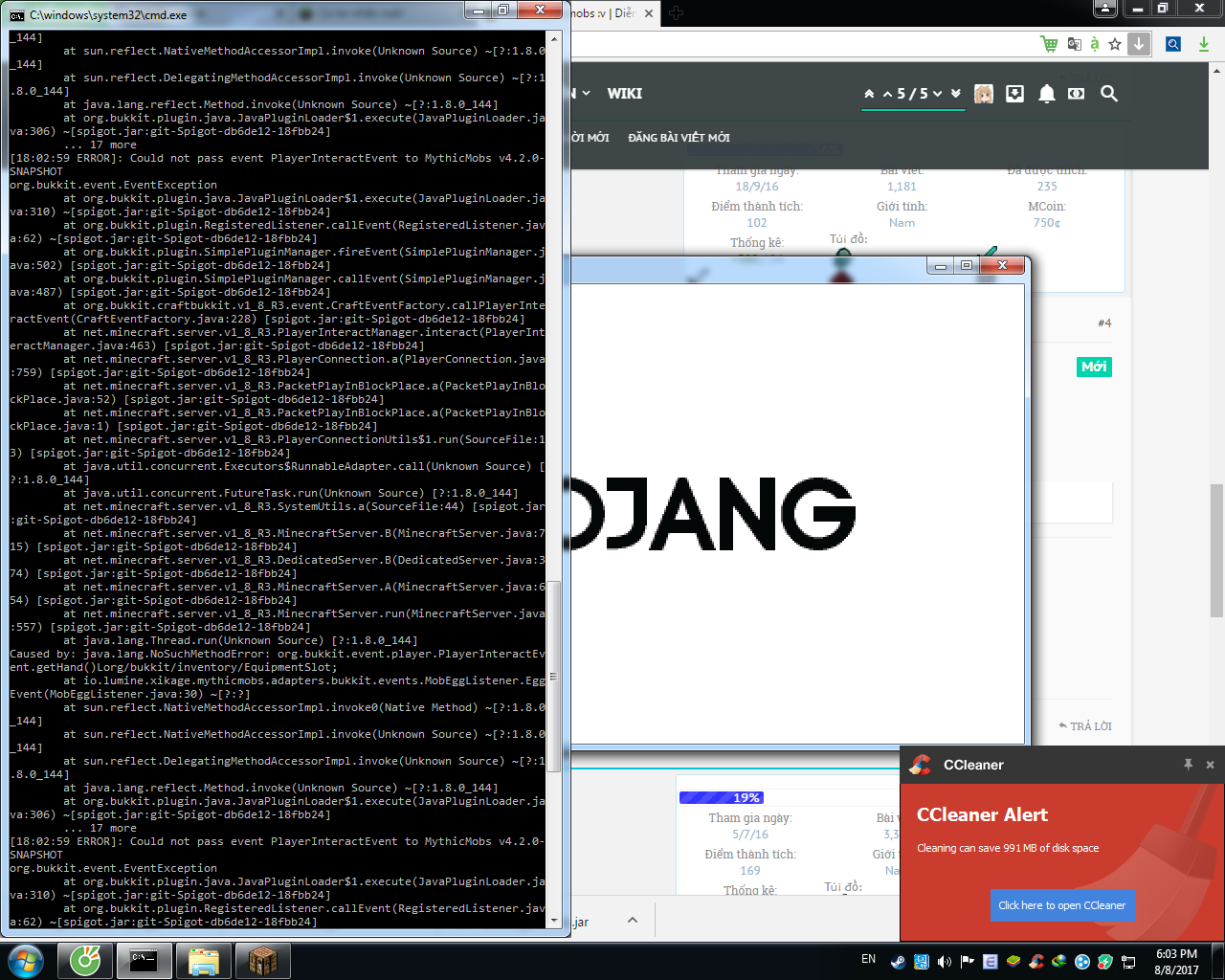
Task: Click ĐĂNG BÀI VIẾT MỚI link
Action: click(679, 138)
